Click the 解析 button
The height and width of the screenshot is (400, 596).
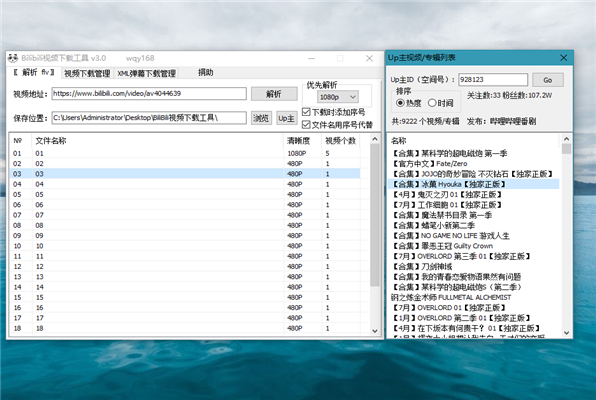coord(274,94)
